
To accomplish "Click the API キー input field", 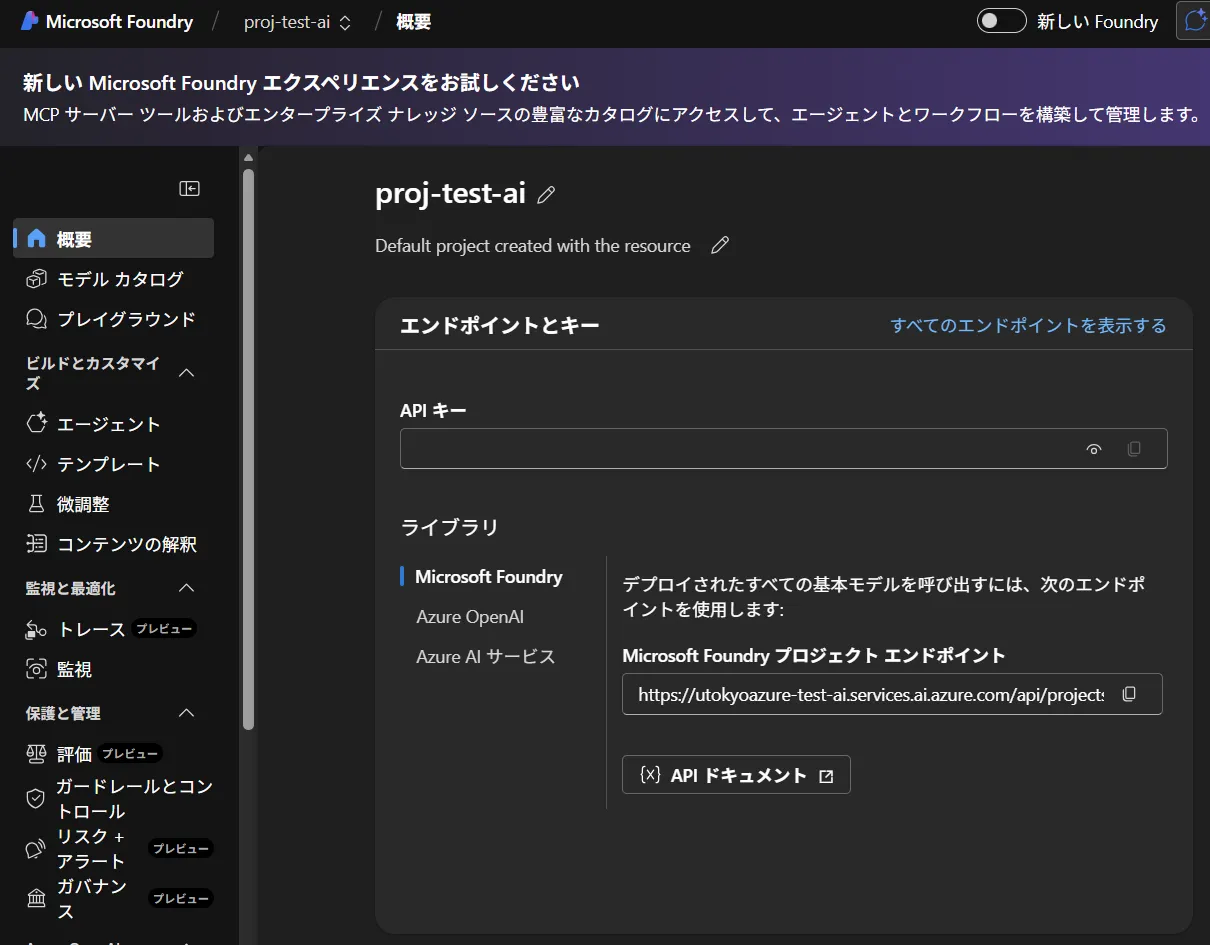I will [x=735, y=449].
